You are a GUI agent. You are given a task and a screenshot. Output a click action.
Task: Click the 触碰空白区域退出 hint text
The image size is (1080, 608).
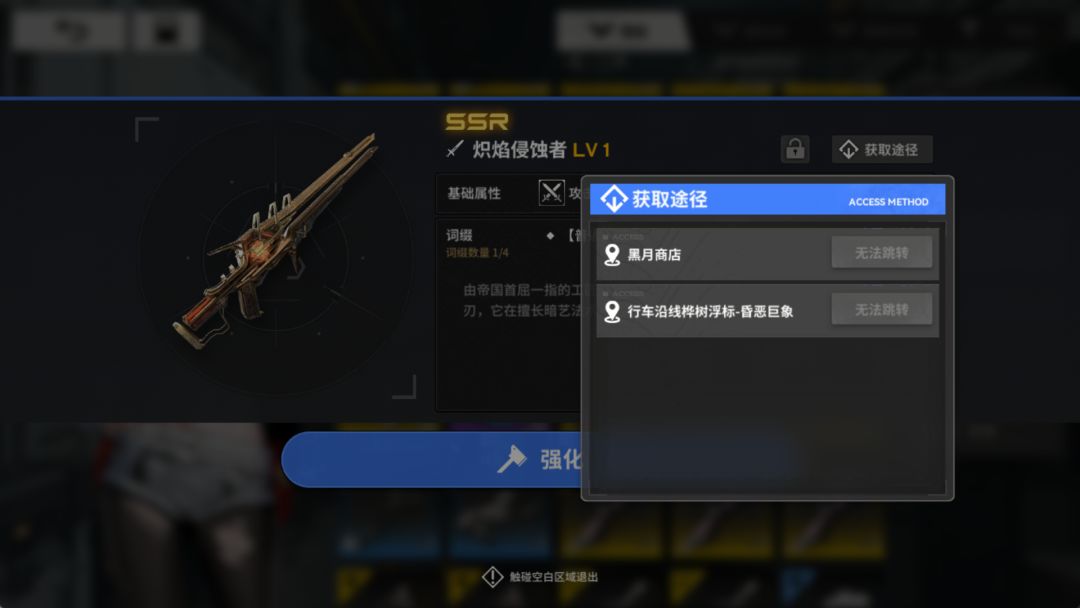coord(554,577)
